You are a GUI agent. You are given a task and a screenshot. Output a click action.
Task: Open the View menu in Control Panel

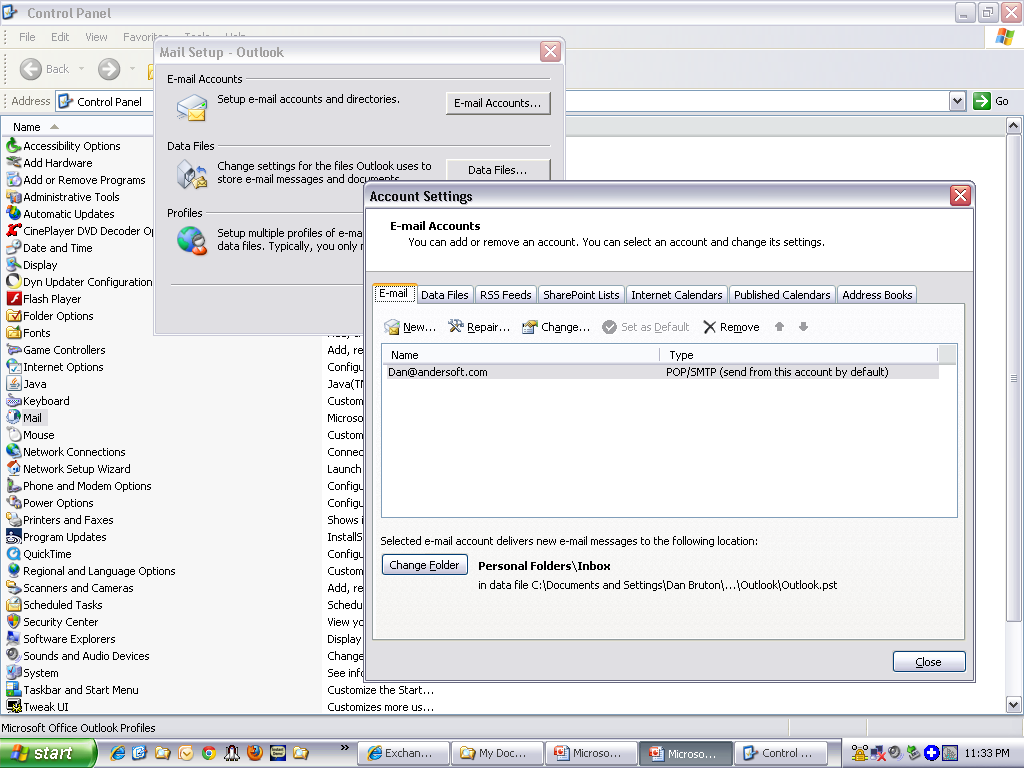click(96, 37)
